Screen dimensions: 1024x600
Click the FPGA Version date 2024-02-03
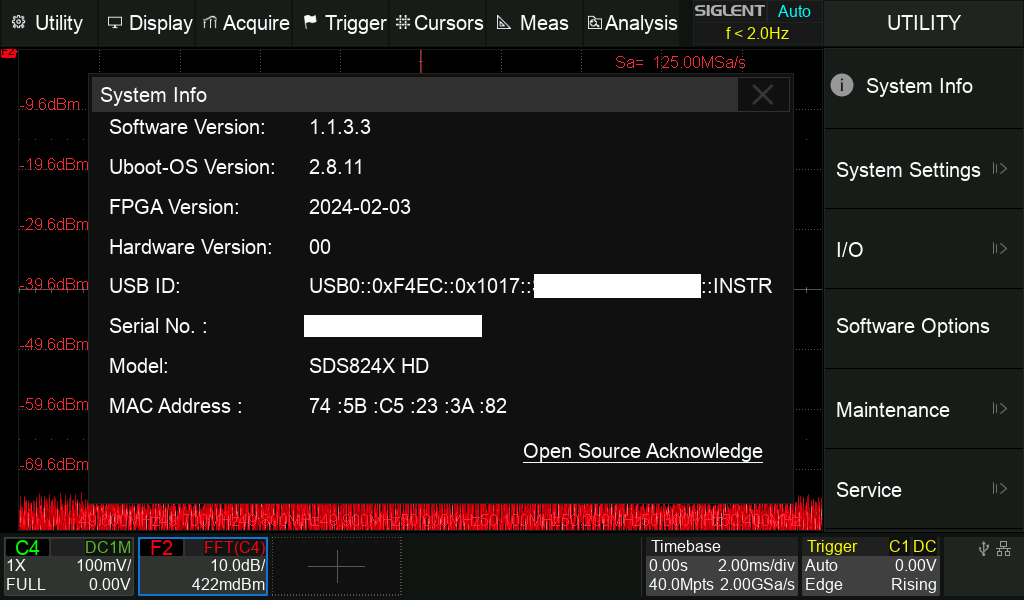360,207
